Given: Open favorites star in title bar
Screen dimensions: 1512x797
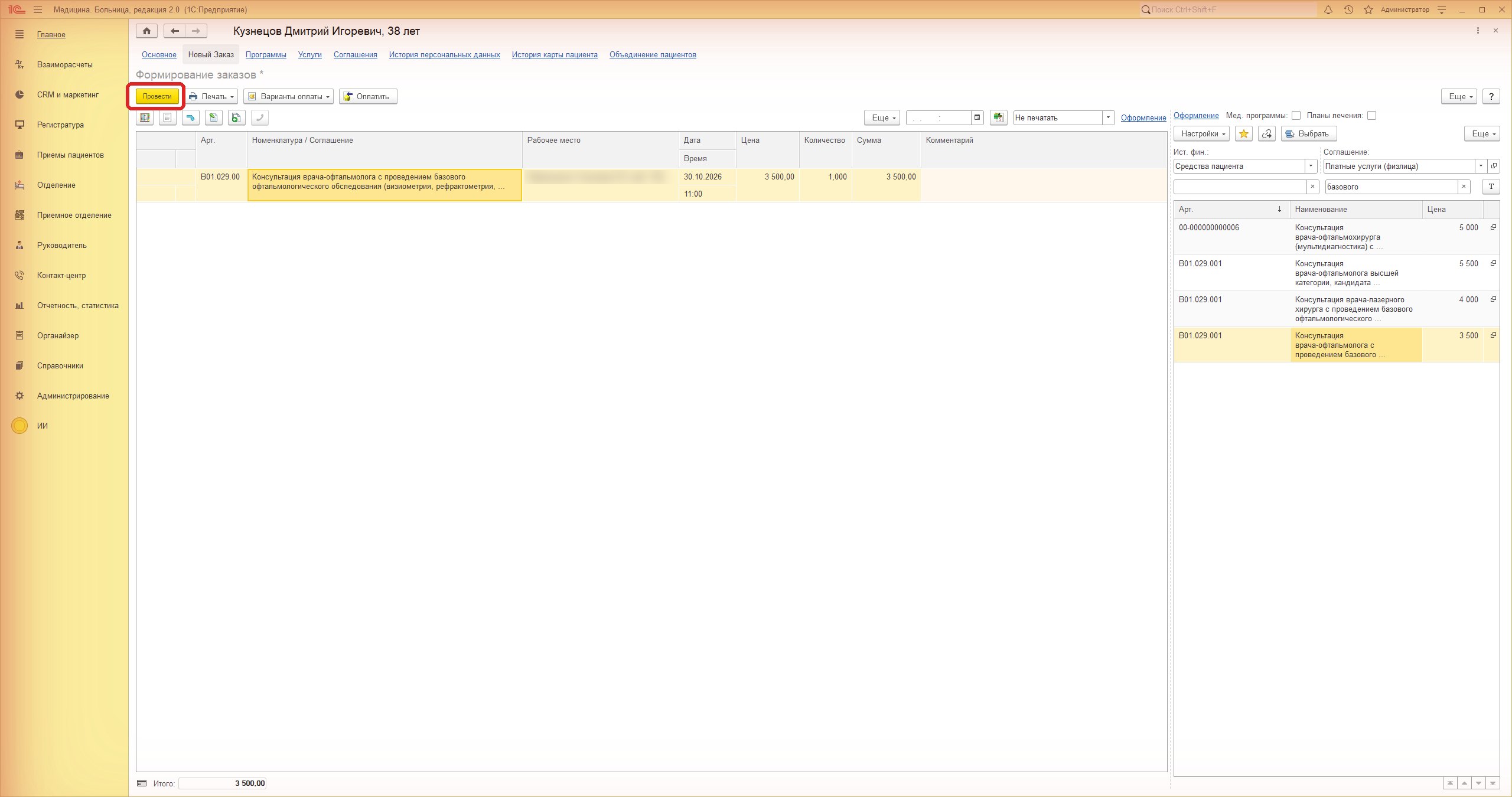Looking at the screenshot, I should point(1368,9).
